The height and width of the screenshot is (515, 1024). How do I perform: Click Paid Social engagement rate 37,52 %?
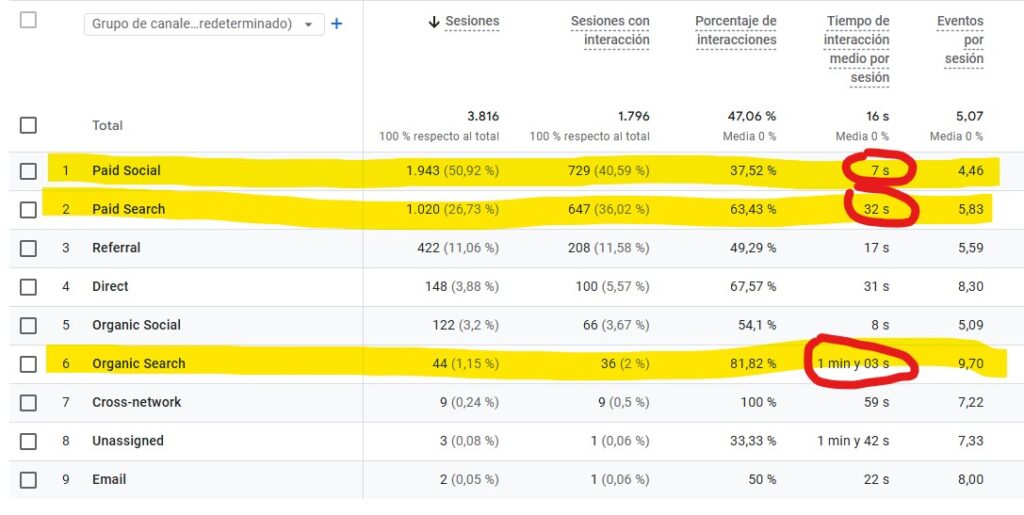click(753, 170)
